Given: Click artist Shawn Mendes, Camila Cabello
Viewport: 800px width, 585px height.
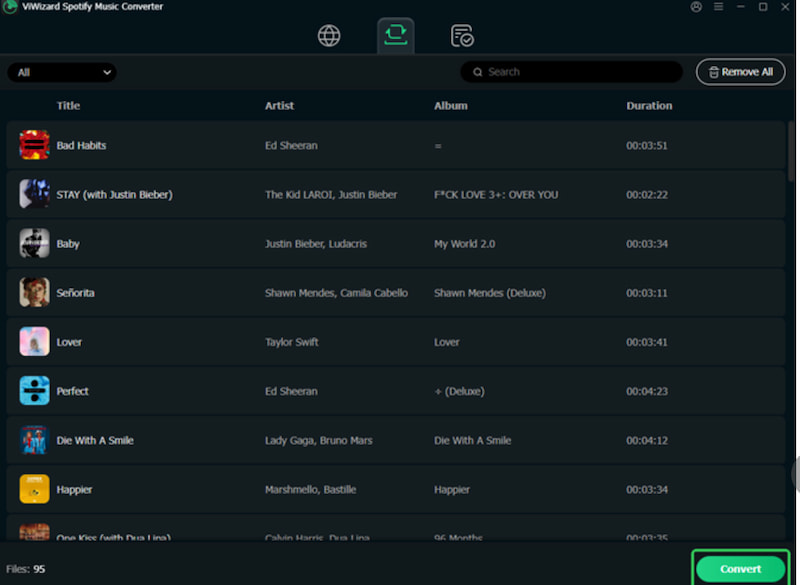Looking at the screenshot, I should tap(336, 293).
